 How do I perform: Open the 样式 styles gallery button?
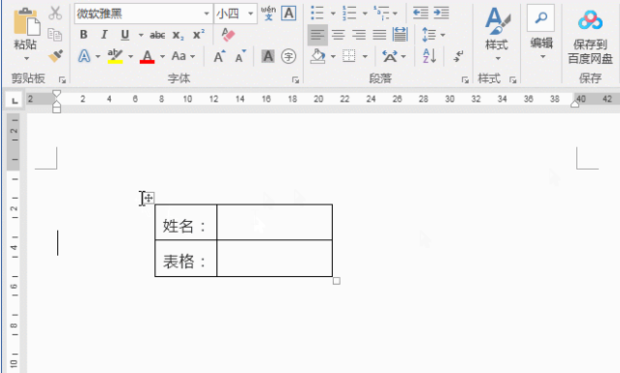click(x=497, y=34)
